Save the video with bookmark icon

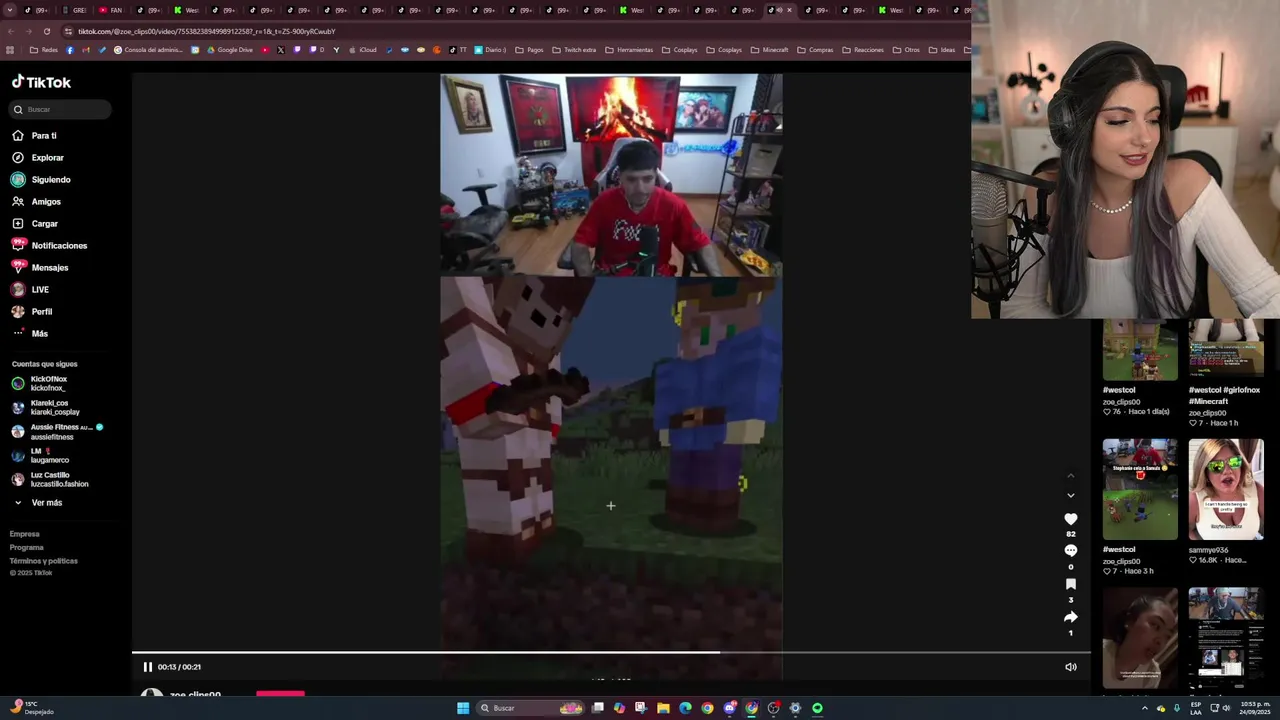(1070, 584)
